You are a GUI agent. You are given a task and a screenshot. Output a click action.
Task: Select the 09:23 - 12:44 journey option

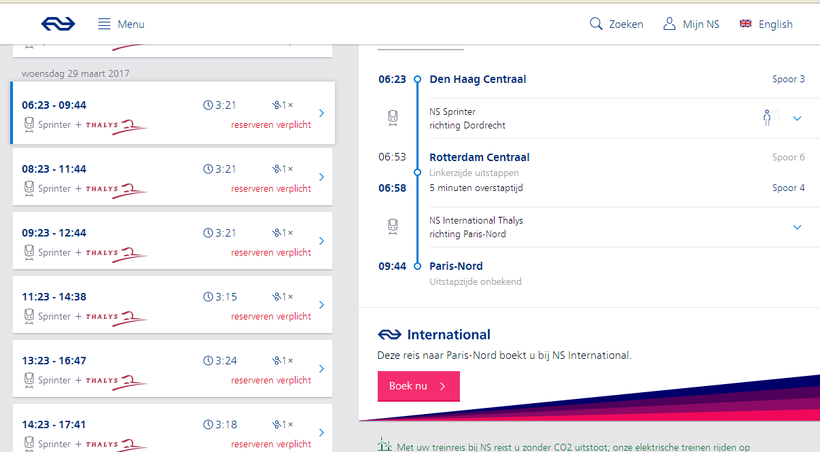tap(172, 241)
